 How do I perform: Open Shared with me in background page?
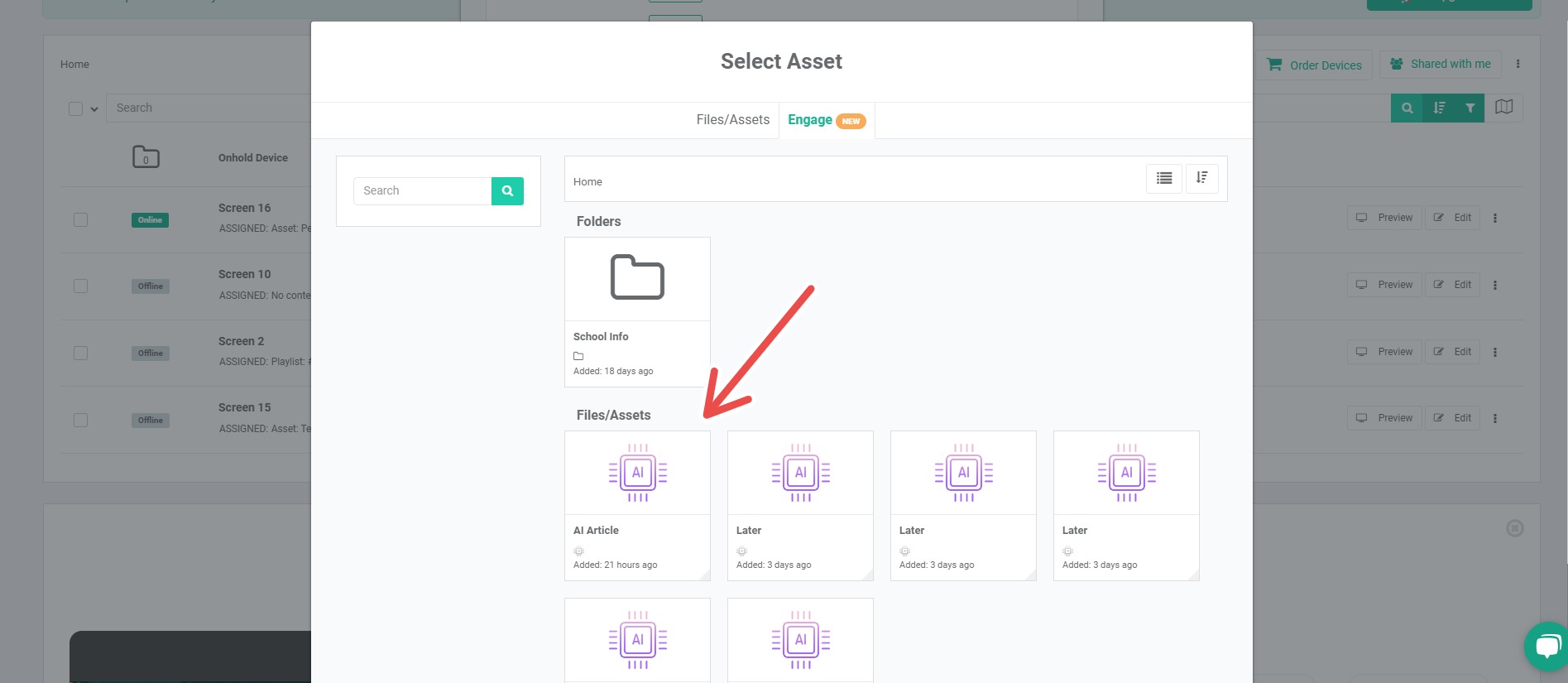tap(1440, 65)
